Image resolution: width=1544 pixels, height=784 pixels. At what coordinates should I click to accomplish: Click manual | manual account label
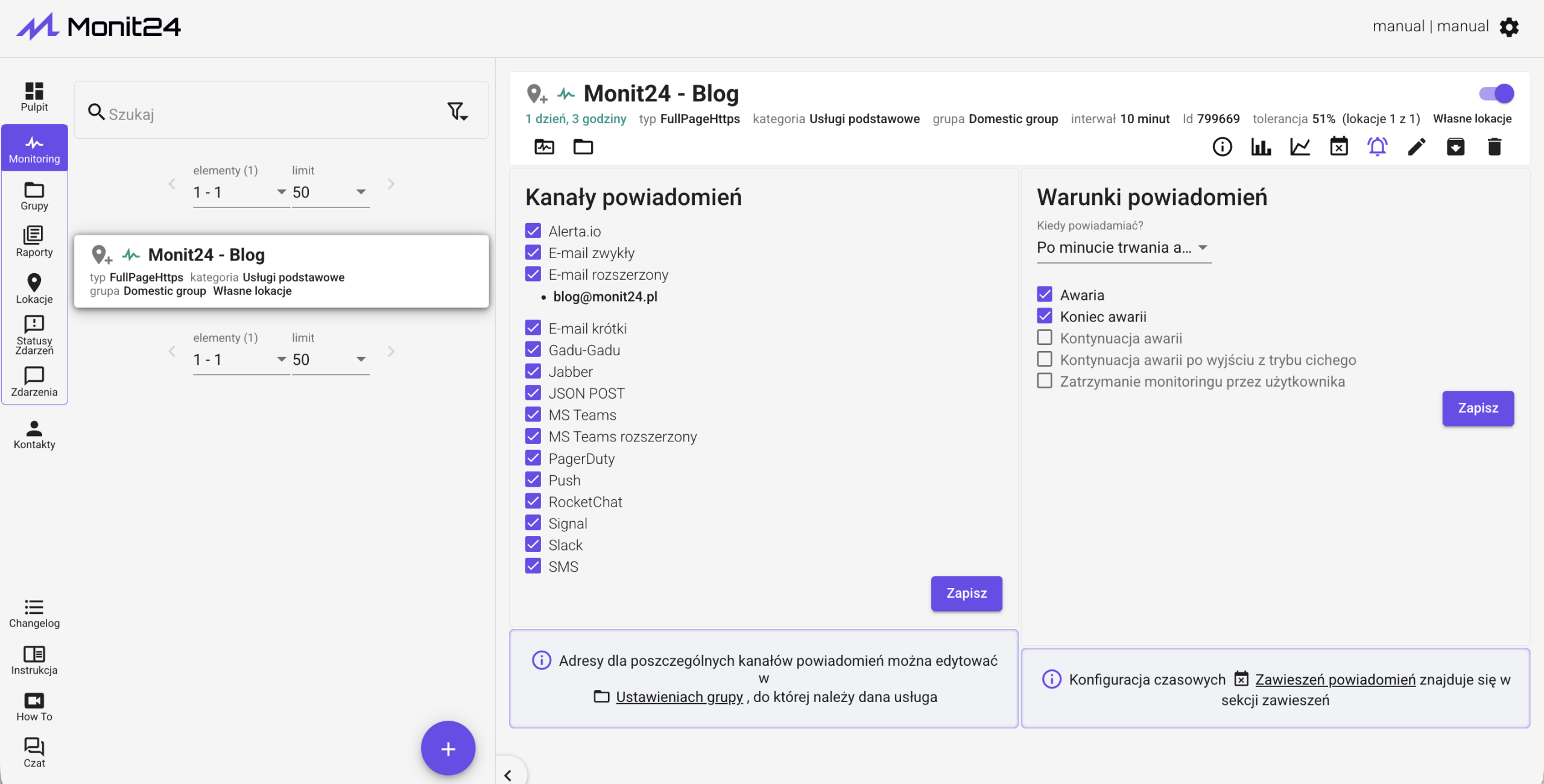pos(1431,27)
